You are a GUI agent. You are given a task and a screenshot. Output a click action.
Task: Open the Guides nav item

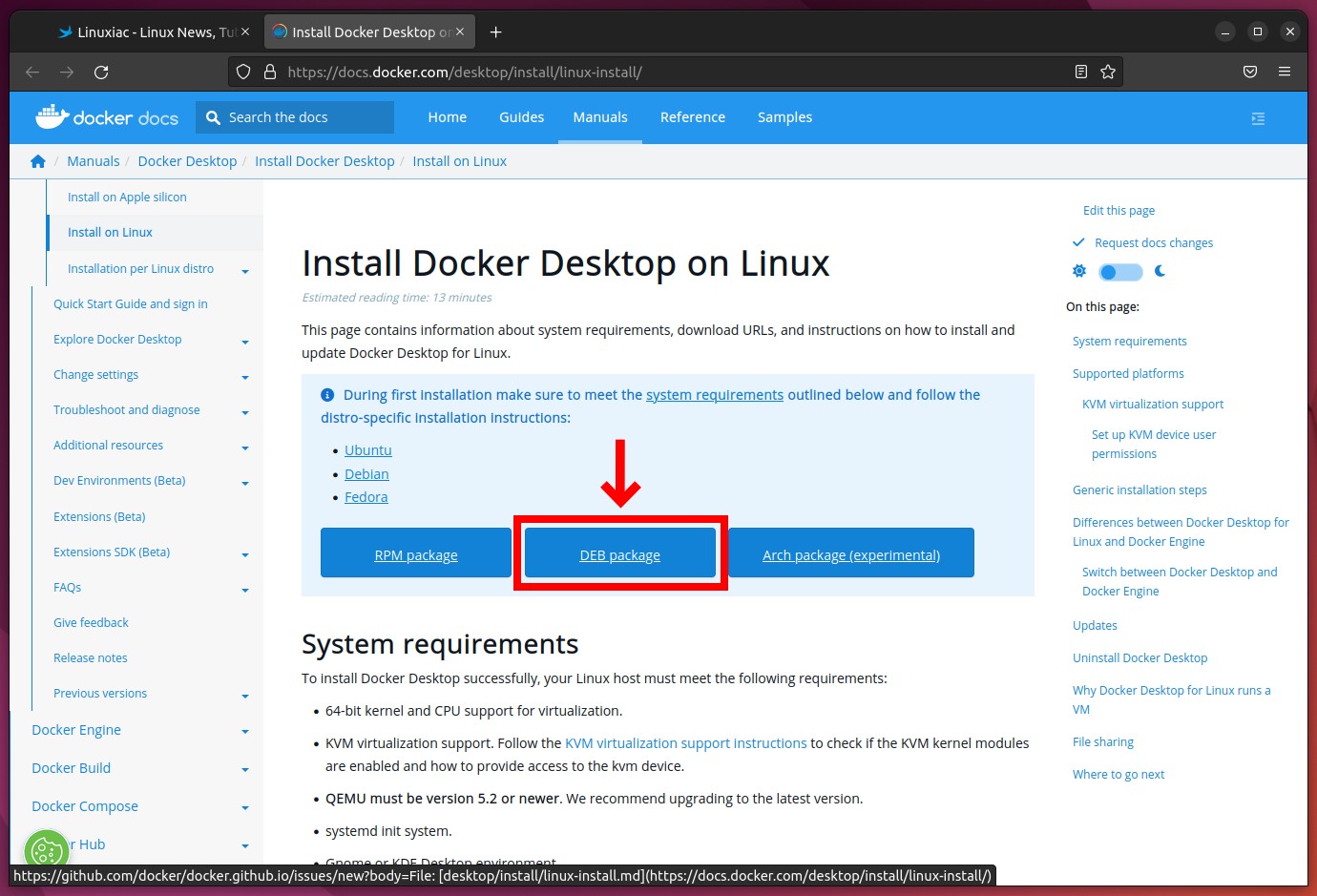[521, 117]
